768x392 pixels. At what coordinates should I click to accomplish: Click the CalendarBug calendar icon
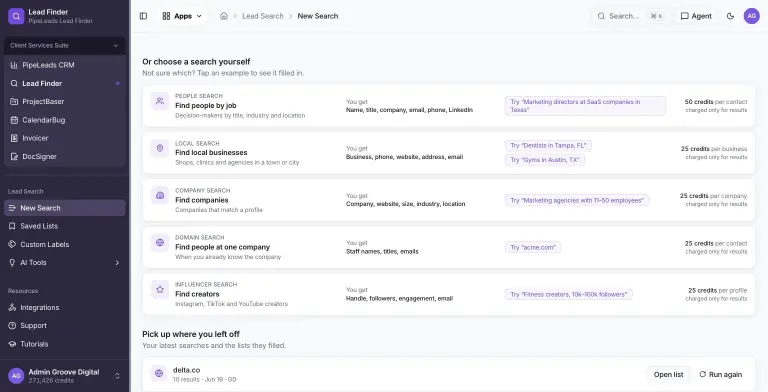14,120
